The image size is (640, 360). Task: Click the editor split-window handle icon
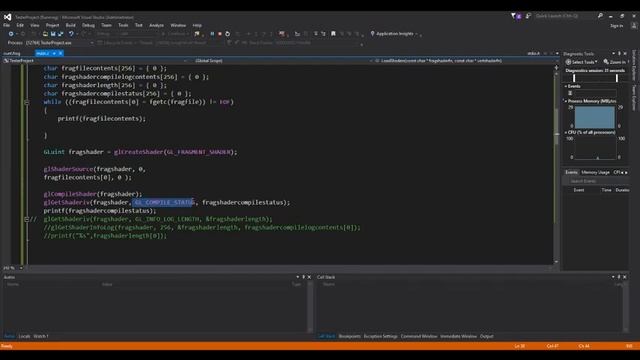point(556,68)
